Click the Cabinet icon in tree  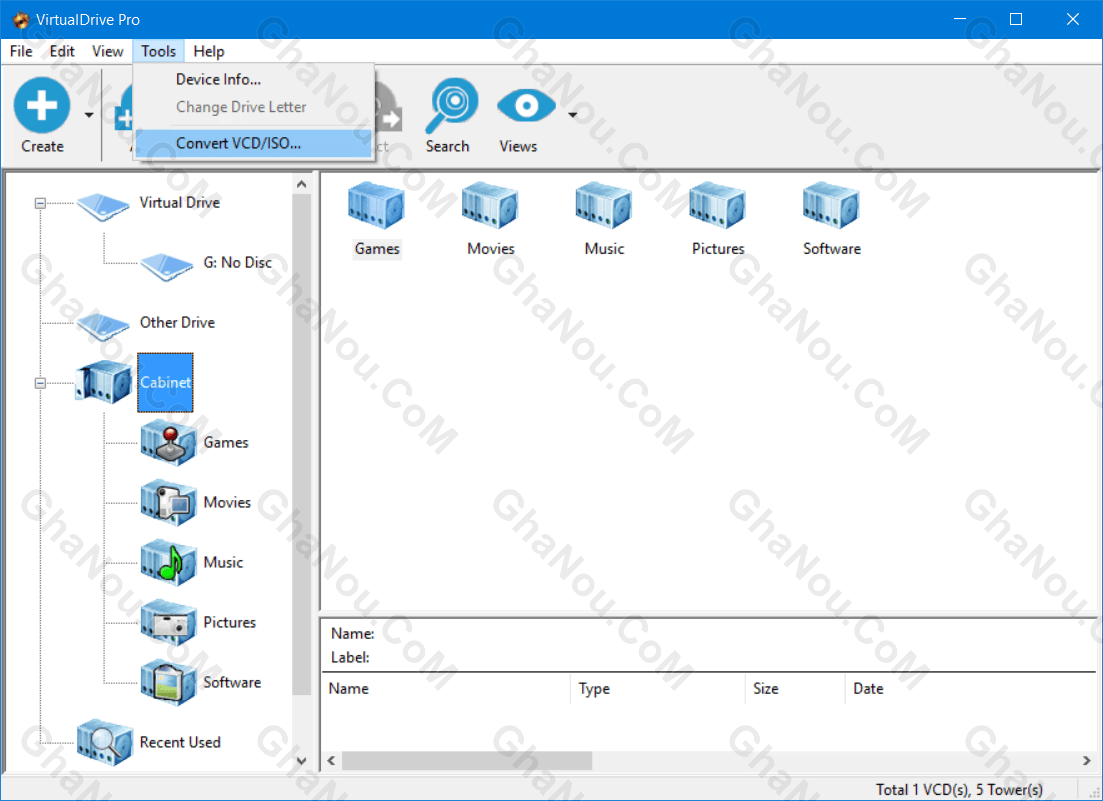104,382
